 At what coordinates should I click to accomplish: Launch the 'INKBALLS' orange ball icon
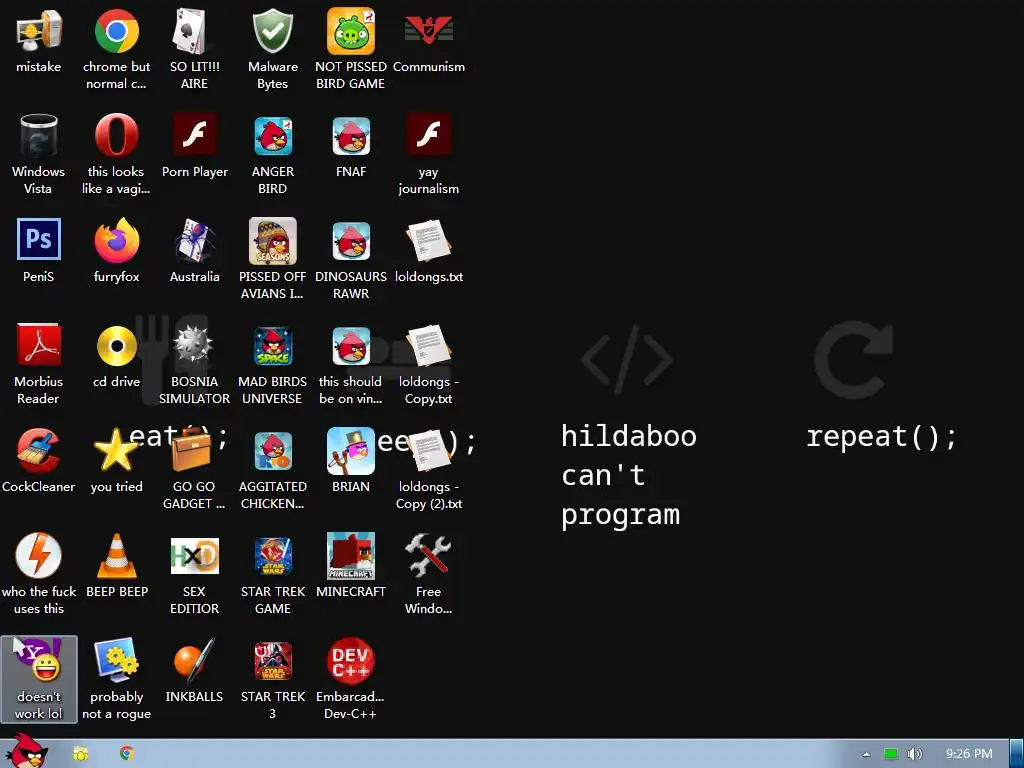194,661
